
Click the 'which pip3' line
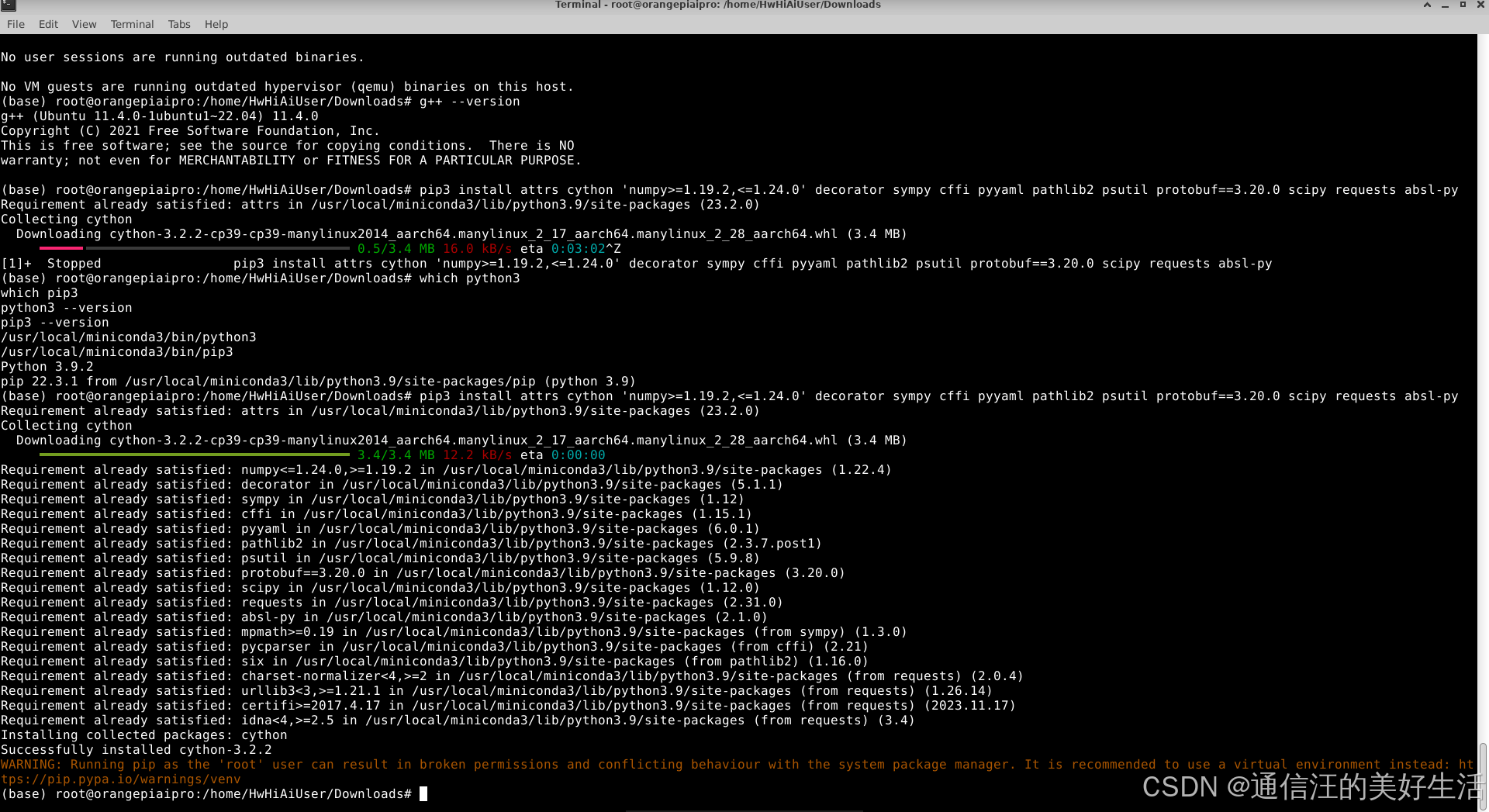pos(40,293)
